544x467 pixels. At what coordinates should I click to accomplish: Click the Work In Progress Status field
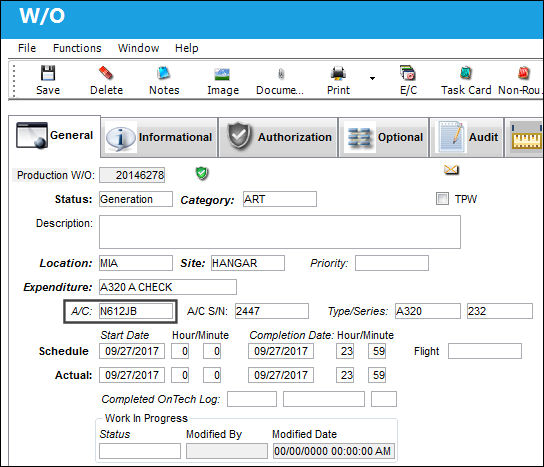pyautogui.click(x=140, y=451)
